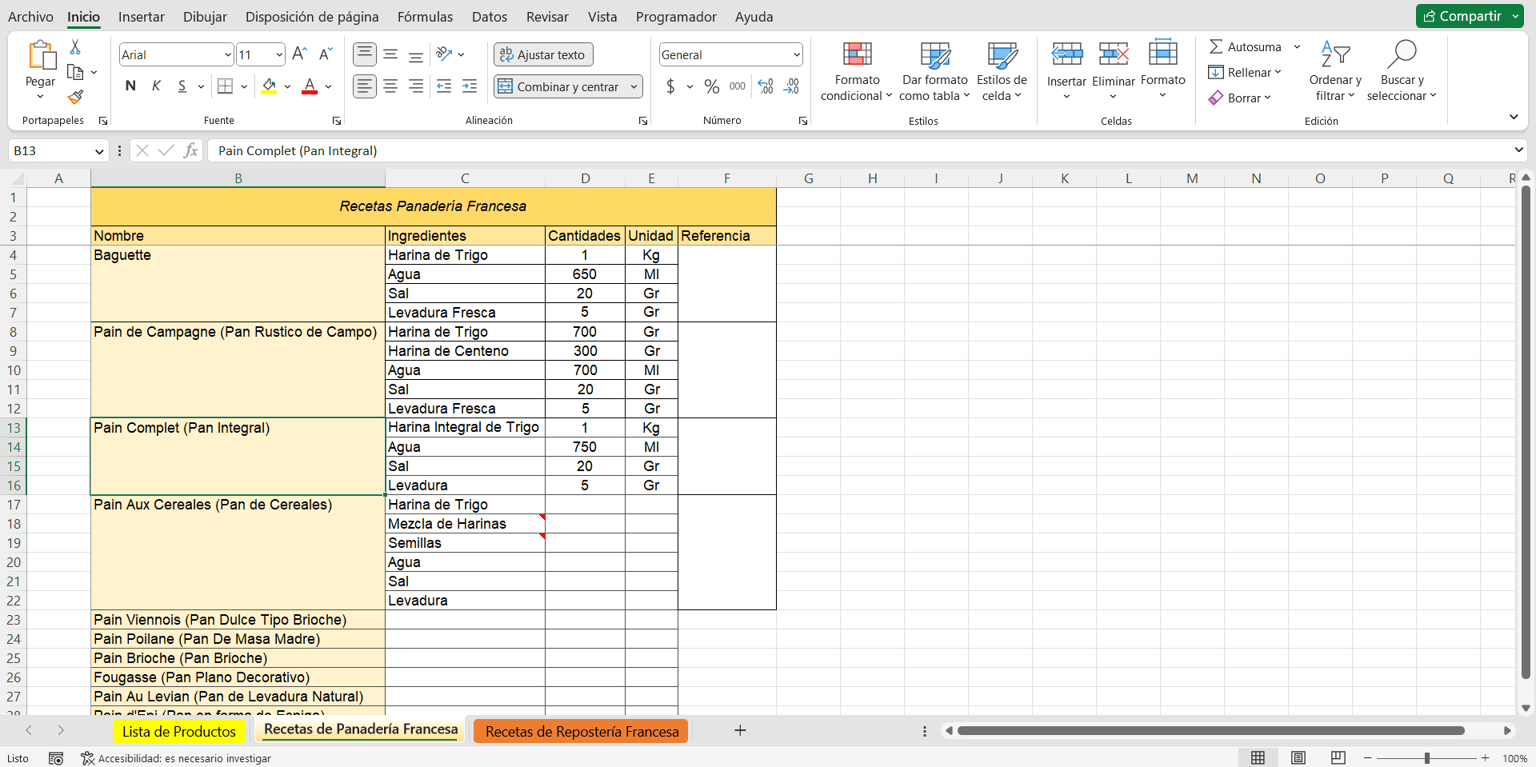Align text to top icon
Viewport: 1536px width, 767px height.
click(x=365, y=54)
